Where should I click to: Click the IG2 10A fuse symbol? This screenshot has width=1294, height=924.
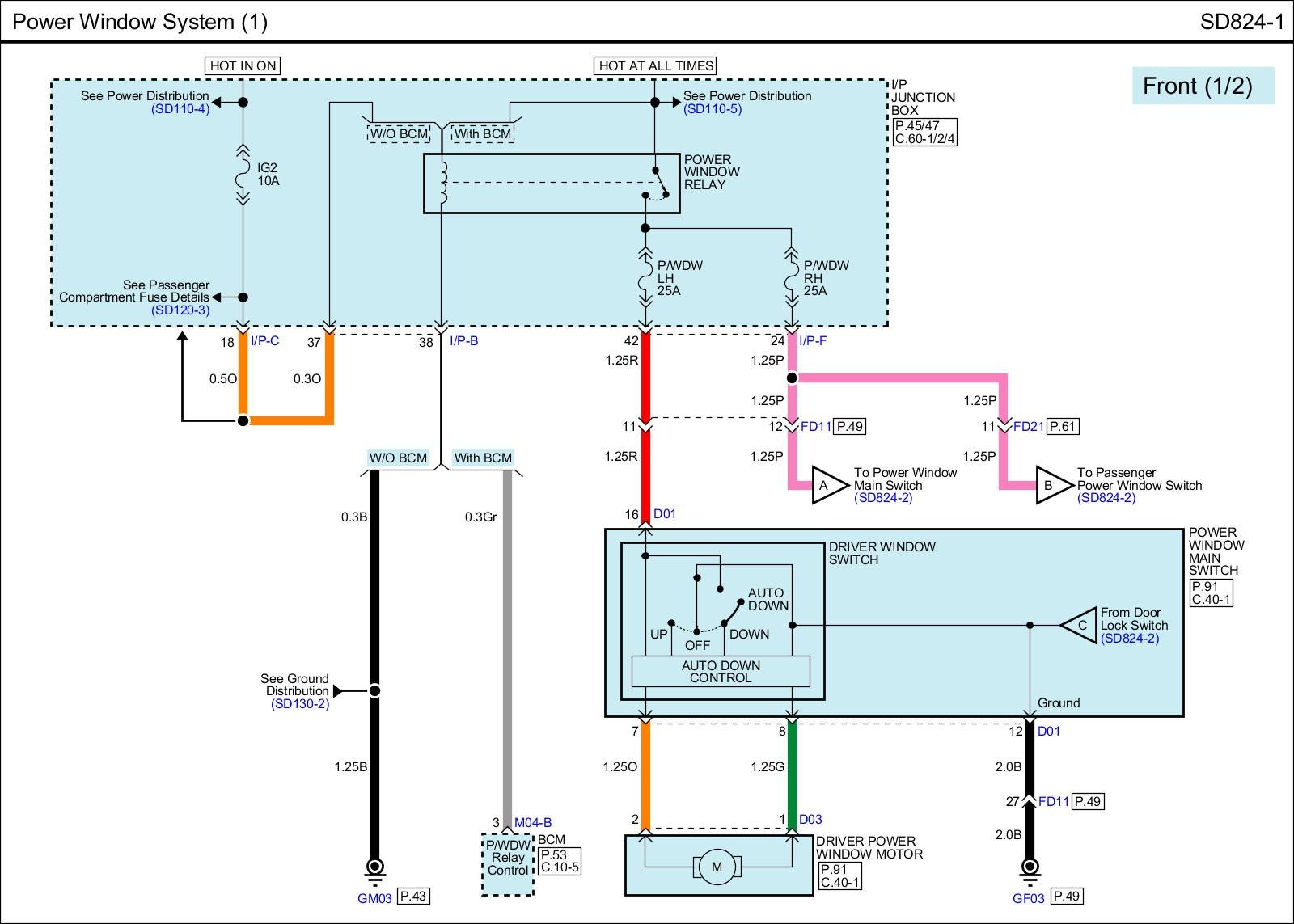243,174
